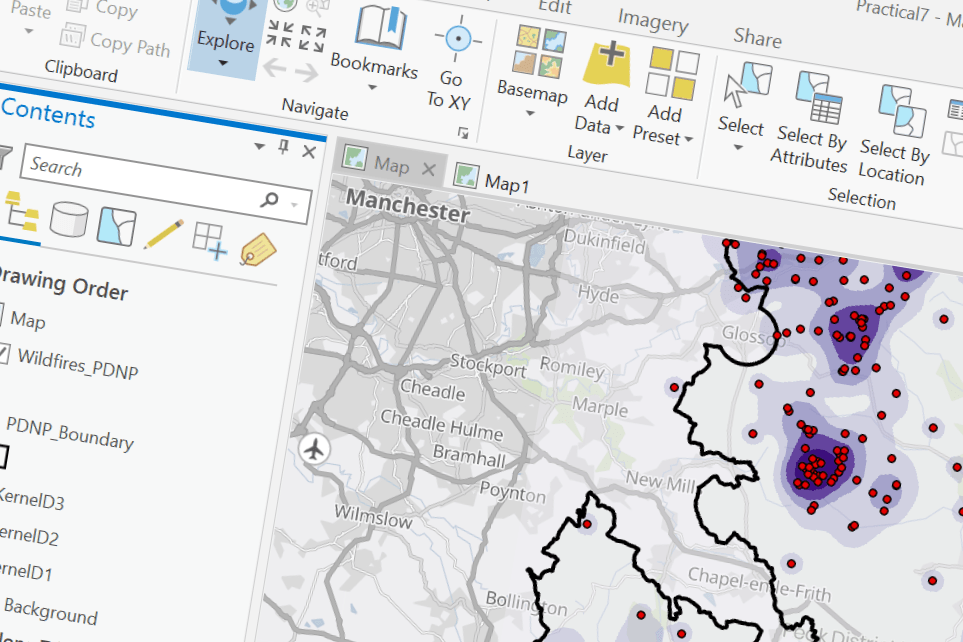Pin the Contents pane with auto-hide

(283, 149)
